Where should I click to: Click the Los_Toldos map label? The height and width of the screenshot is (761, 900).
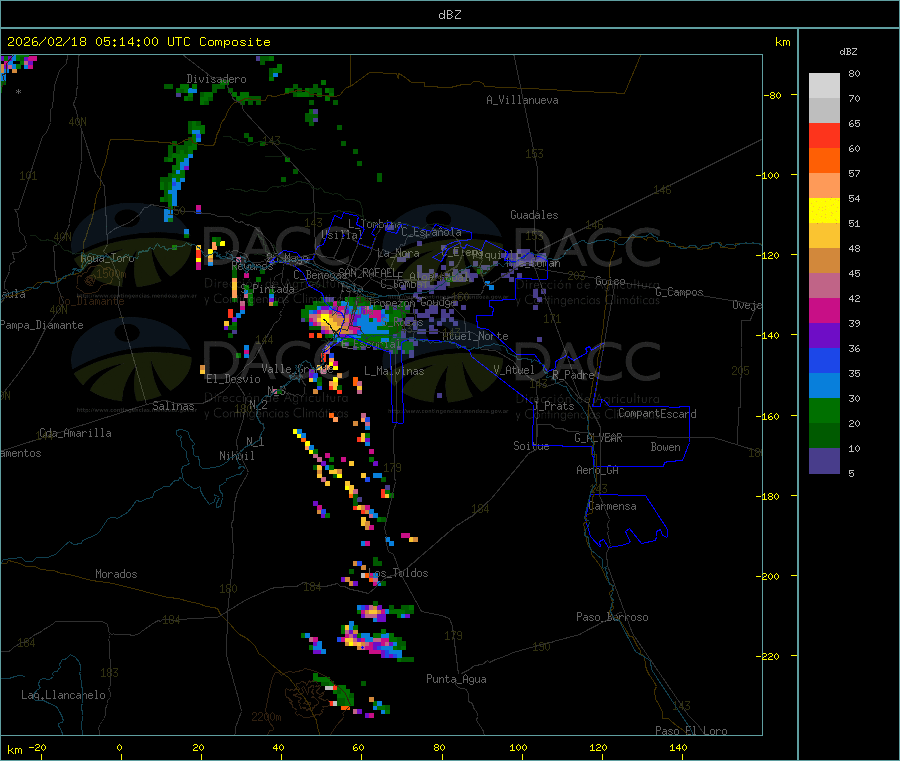pos(398,573)
